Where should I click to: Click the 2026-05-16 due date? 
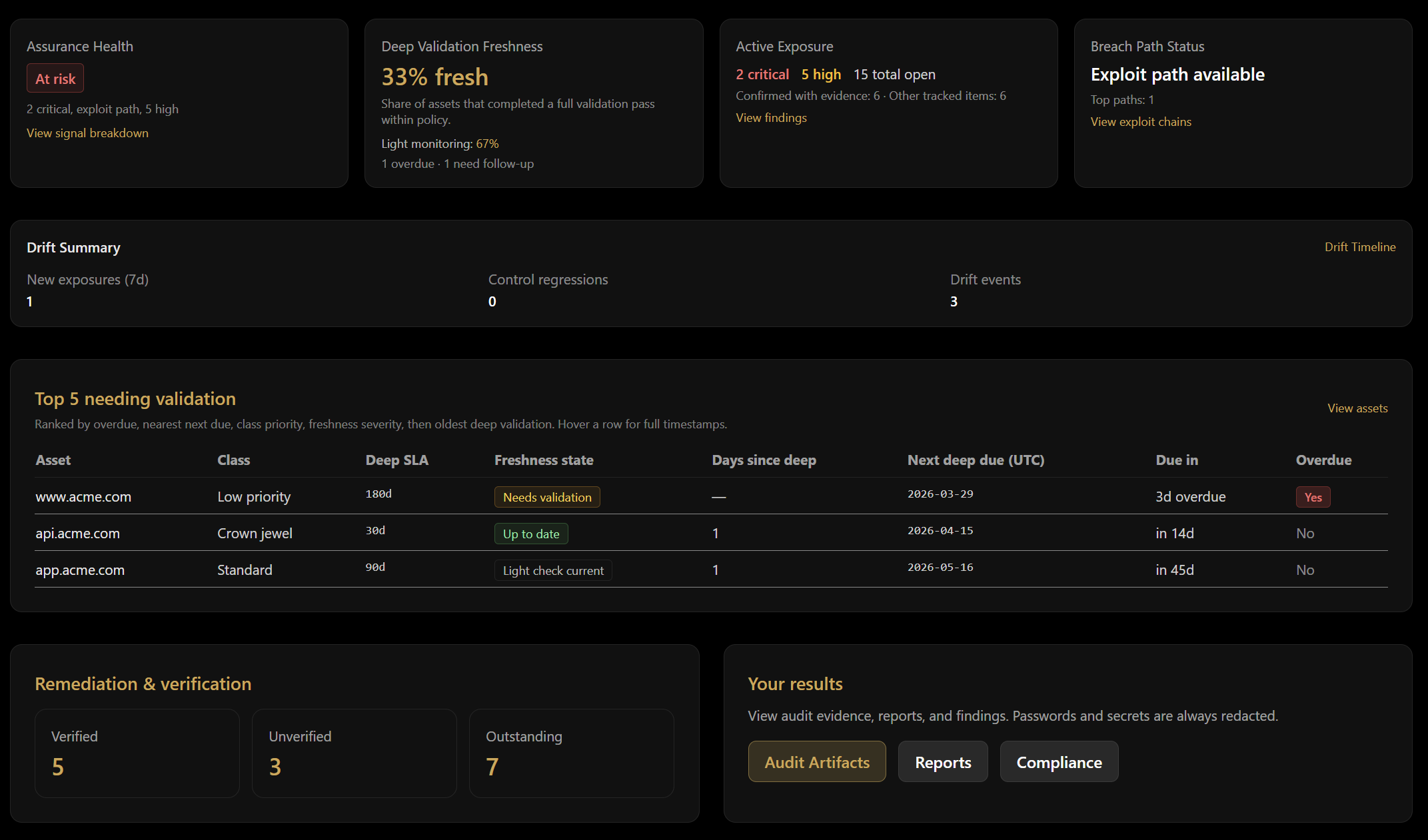point(940,568)
